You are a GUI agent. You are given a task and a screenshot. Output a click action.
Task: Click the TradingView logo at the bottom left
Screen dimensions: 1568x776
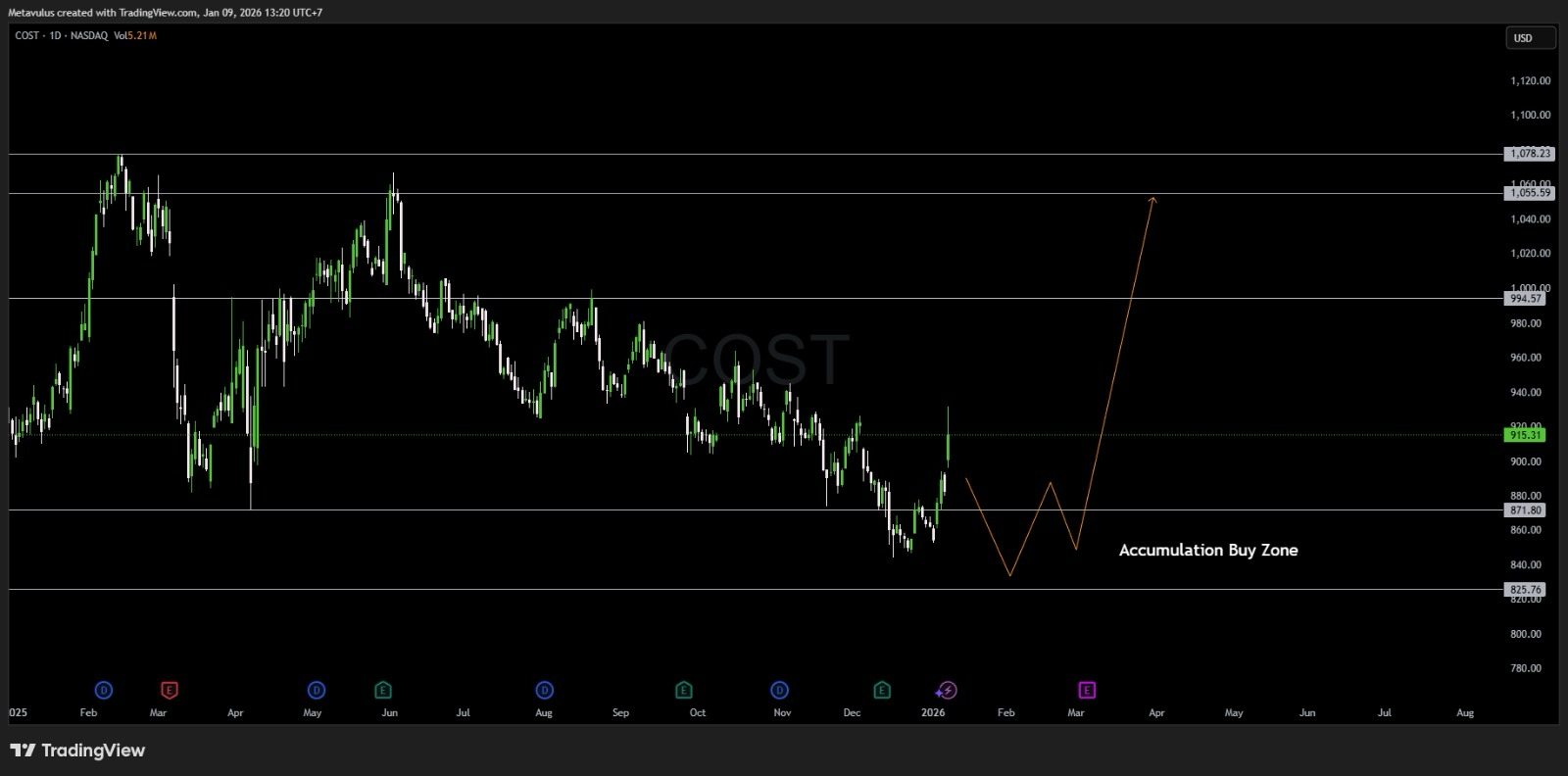[78, 751]
